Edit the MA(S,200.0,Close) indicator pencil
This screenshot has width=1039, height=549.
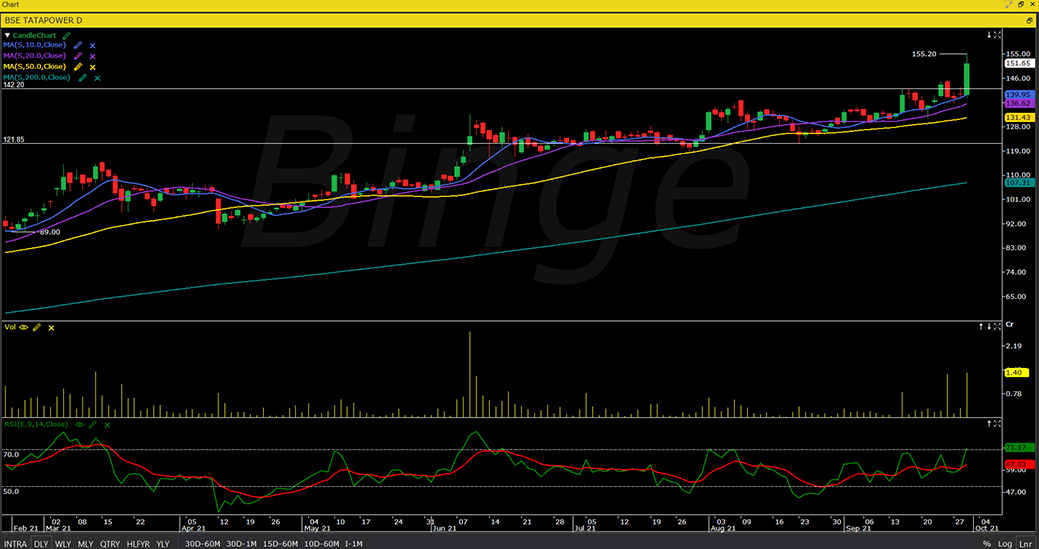(83, 77)
